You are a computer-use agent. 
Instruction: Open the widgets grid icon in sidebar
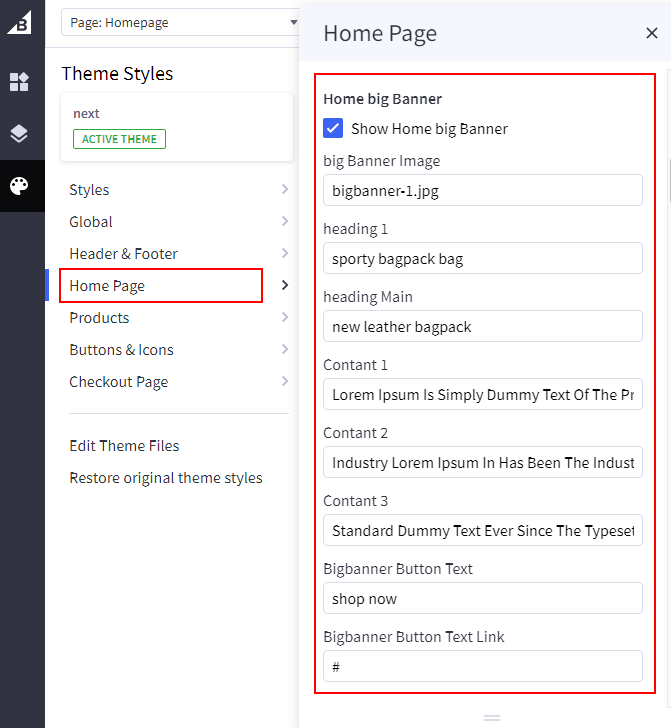click(x=19, y=82)
